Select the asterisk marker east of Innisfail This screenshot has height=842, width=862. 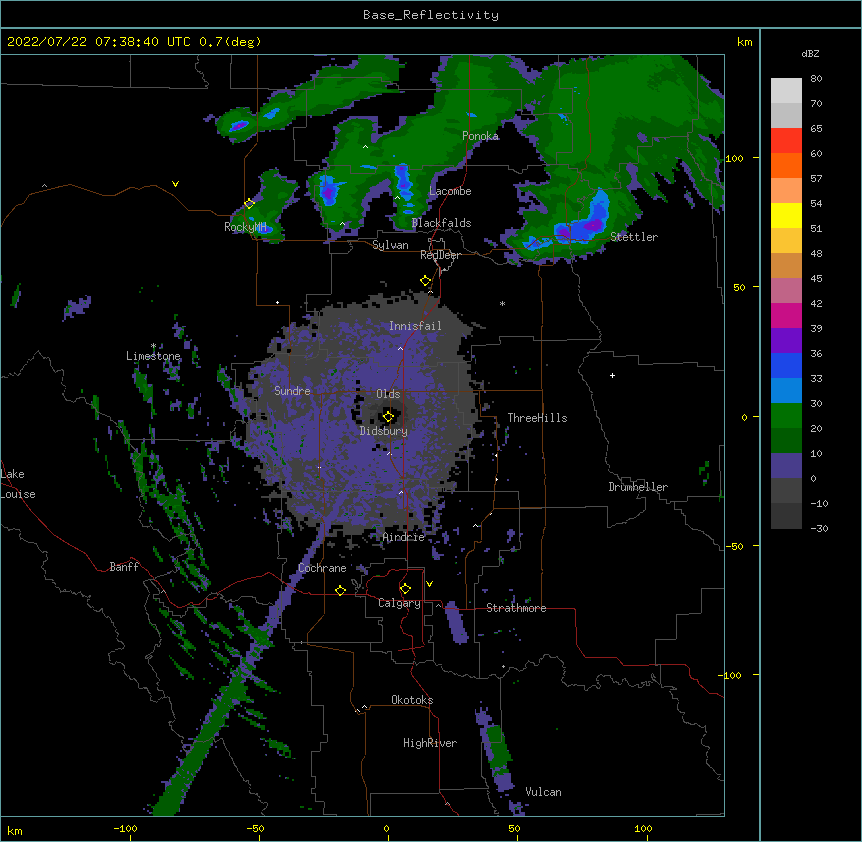point(502,304)
